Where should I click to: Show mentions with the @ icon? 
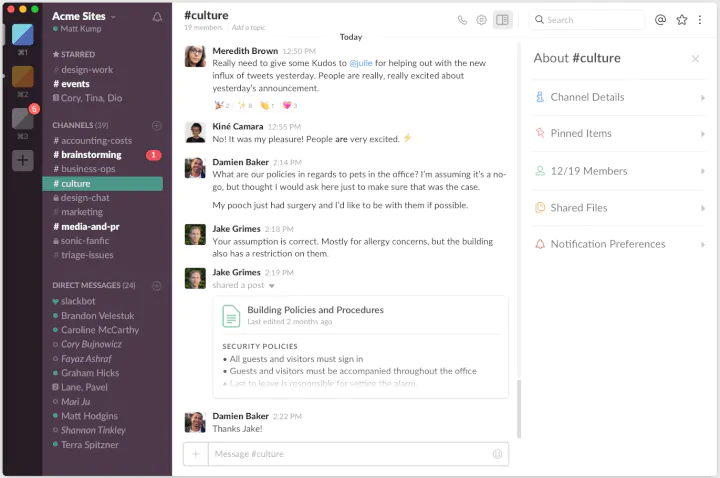click(x=660, y=20)
